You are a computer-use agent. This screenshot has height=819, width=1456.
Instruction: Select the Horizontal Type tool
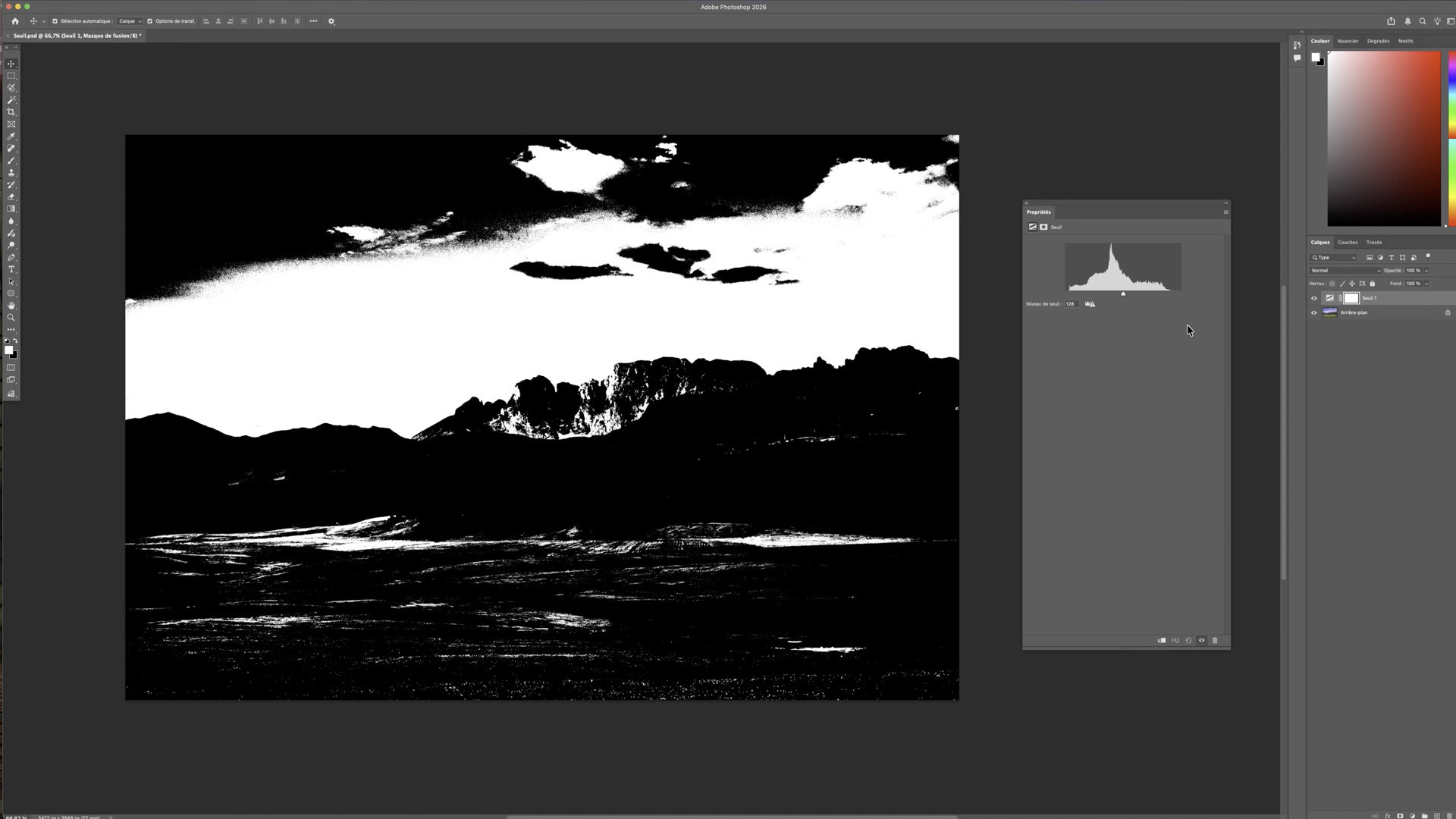pyautogui.click(x=11, y=269)
